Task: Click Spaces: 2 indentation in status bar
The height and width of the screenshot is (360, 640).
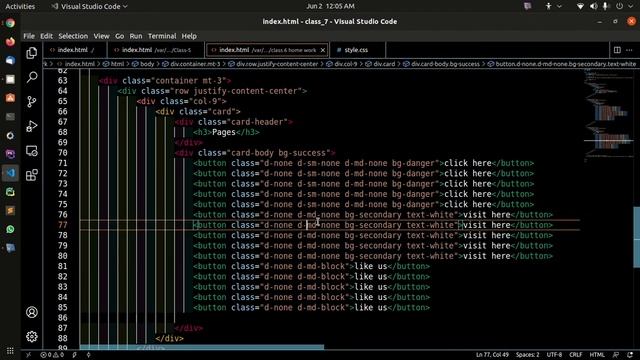Action: pos(527,355)
